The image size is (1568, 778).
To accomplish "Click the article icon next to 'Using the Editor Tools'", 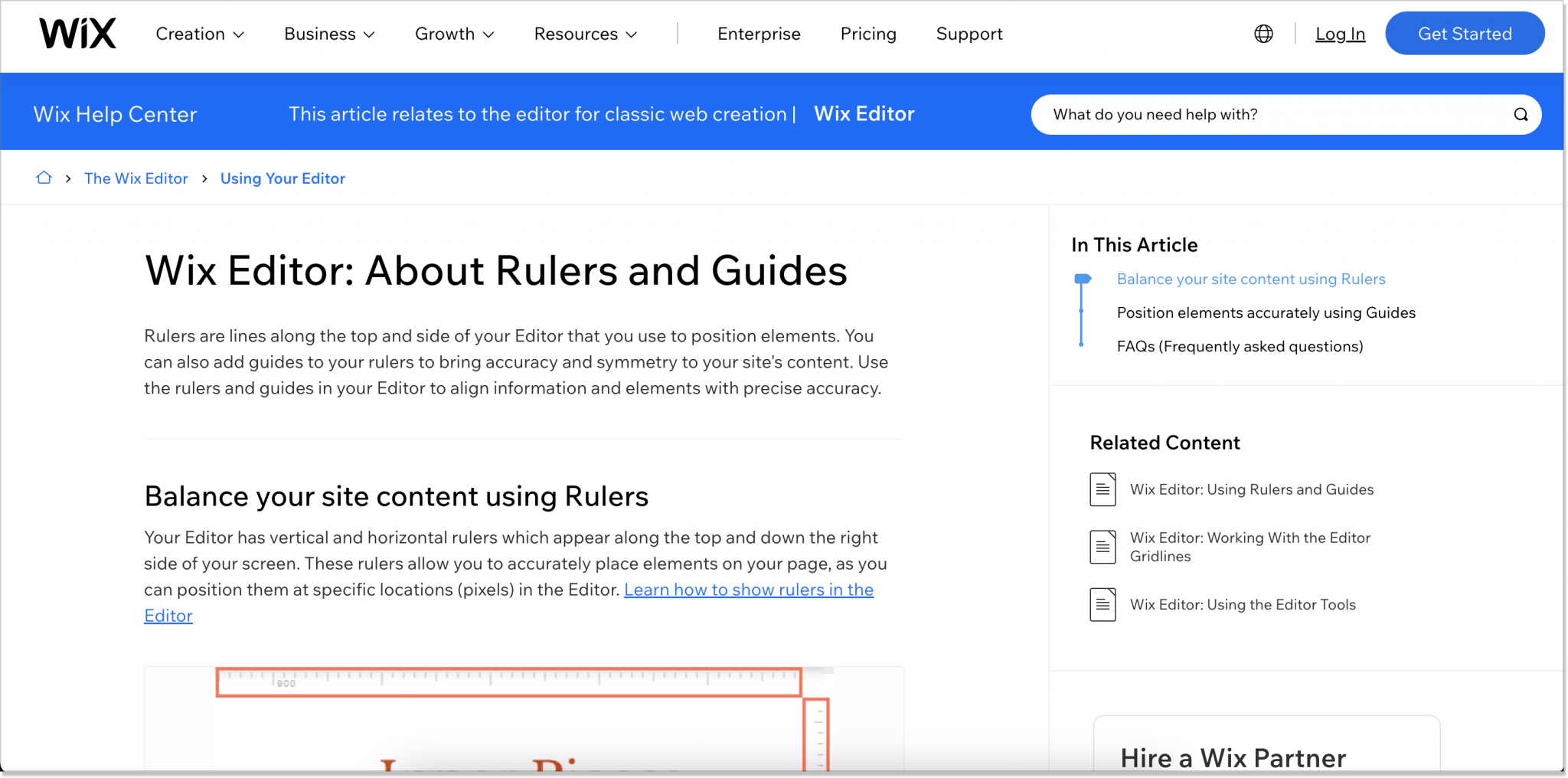I will coord(1102,604).
